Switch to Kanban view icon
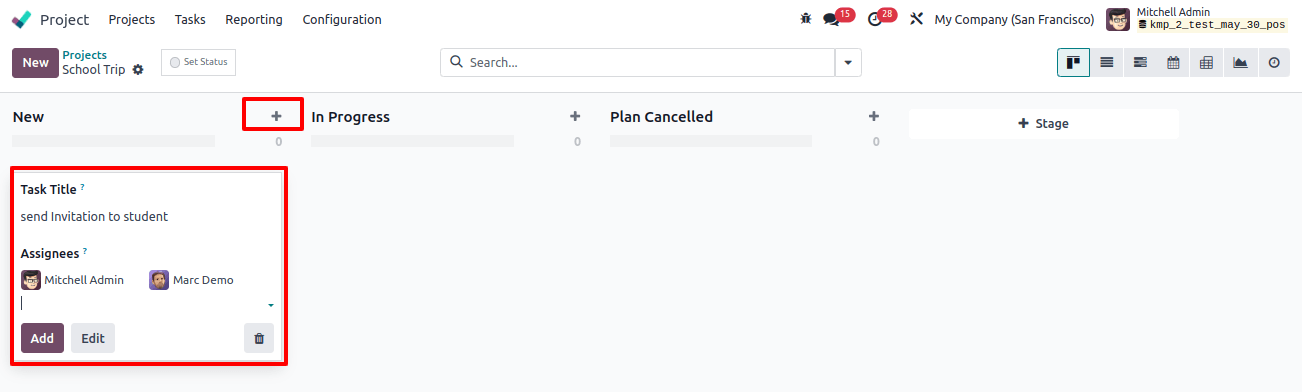 (x=1073, y=62)
